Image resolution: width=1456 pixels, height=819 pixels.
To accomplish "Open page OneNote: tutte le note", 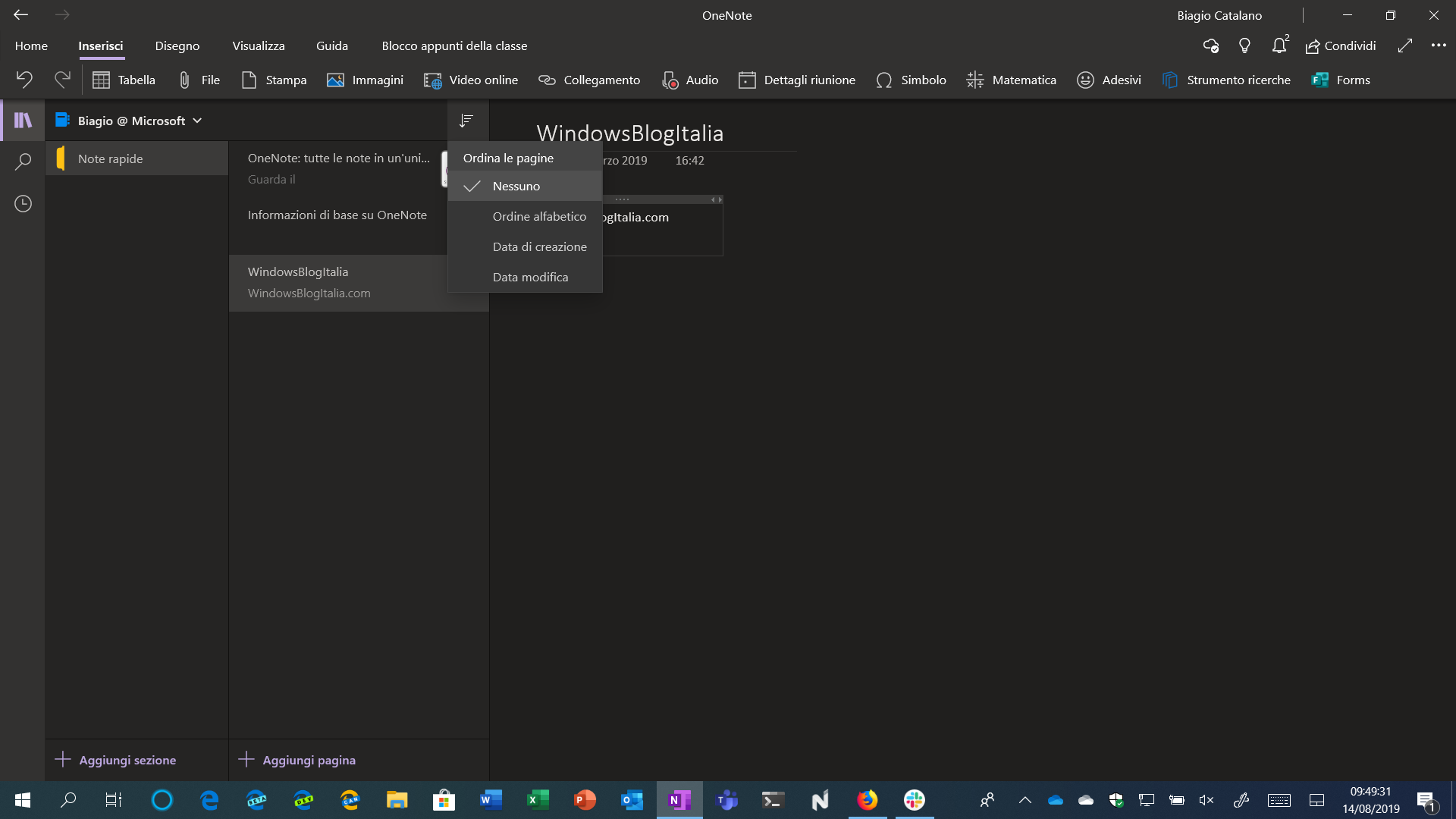I will tap(338, 168).
